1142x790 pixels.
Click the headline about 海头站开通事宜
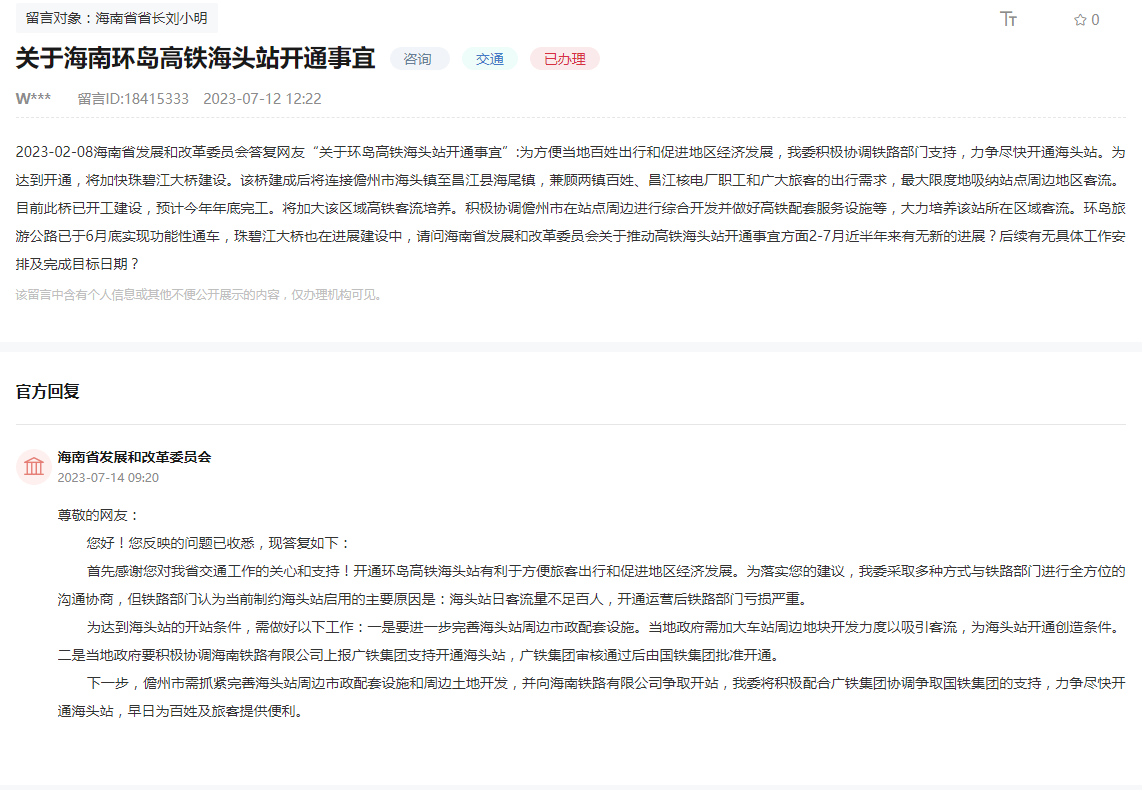[196, 58]
